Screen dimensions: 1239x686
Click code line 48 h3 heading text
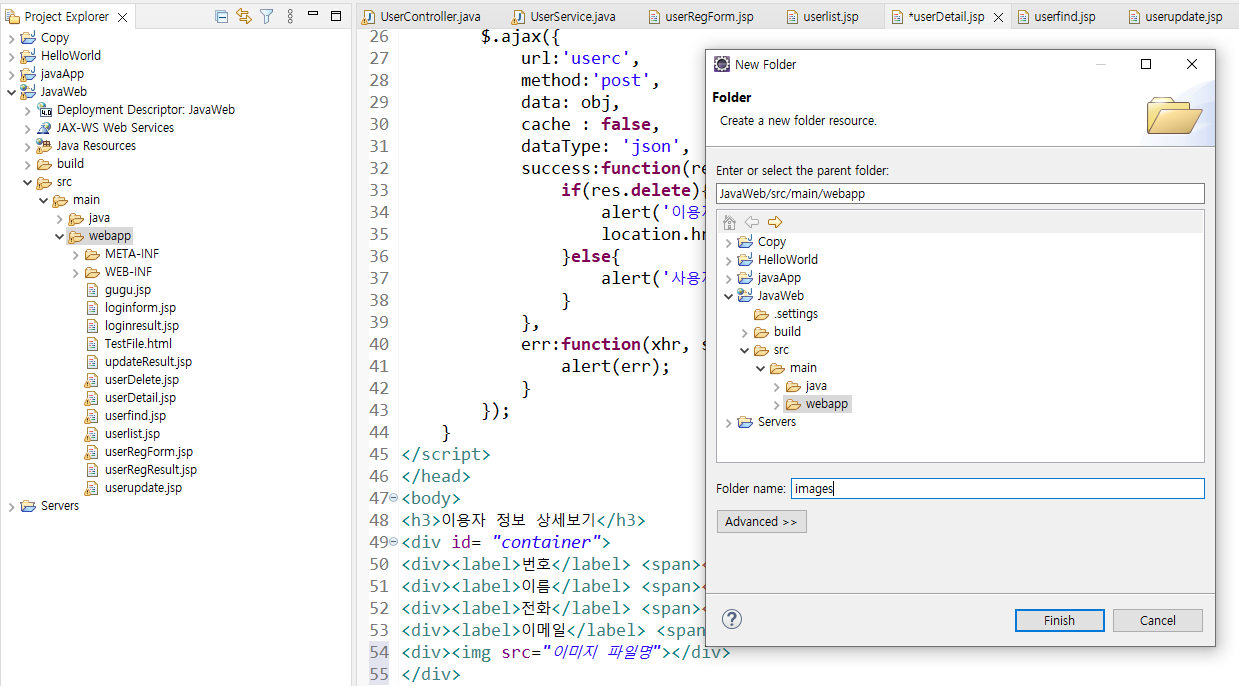click(518, 520)
